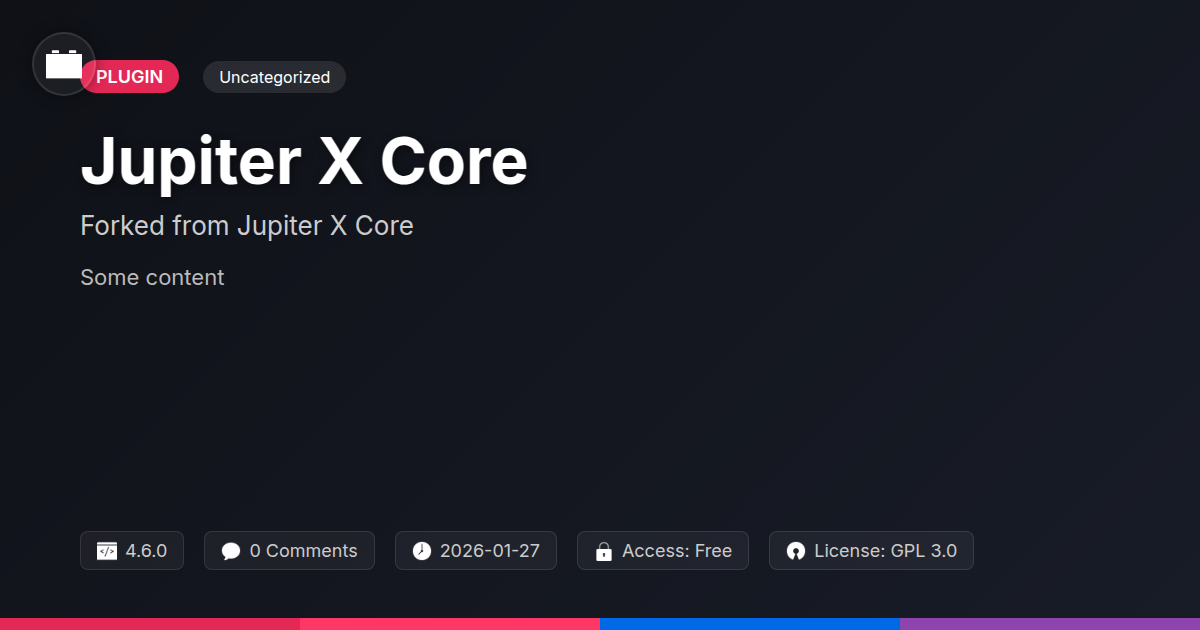Click the purple color bar segment at bottom
The width and height of the screenshot is (1200, 630).
click(1050, 624)
